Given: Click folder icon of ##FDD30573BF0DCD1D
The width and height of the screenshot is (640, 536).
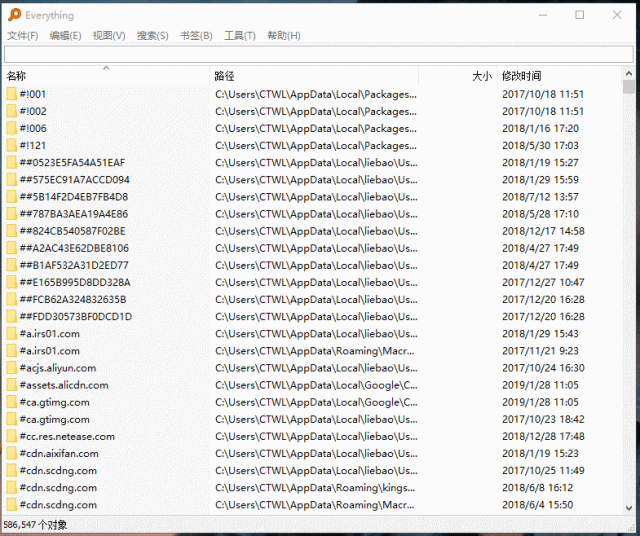Looking at the screenshot, I should [11, 316].
